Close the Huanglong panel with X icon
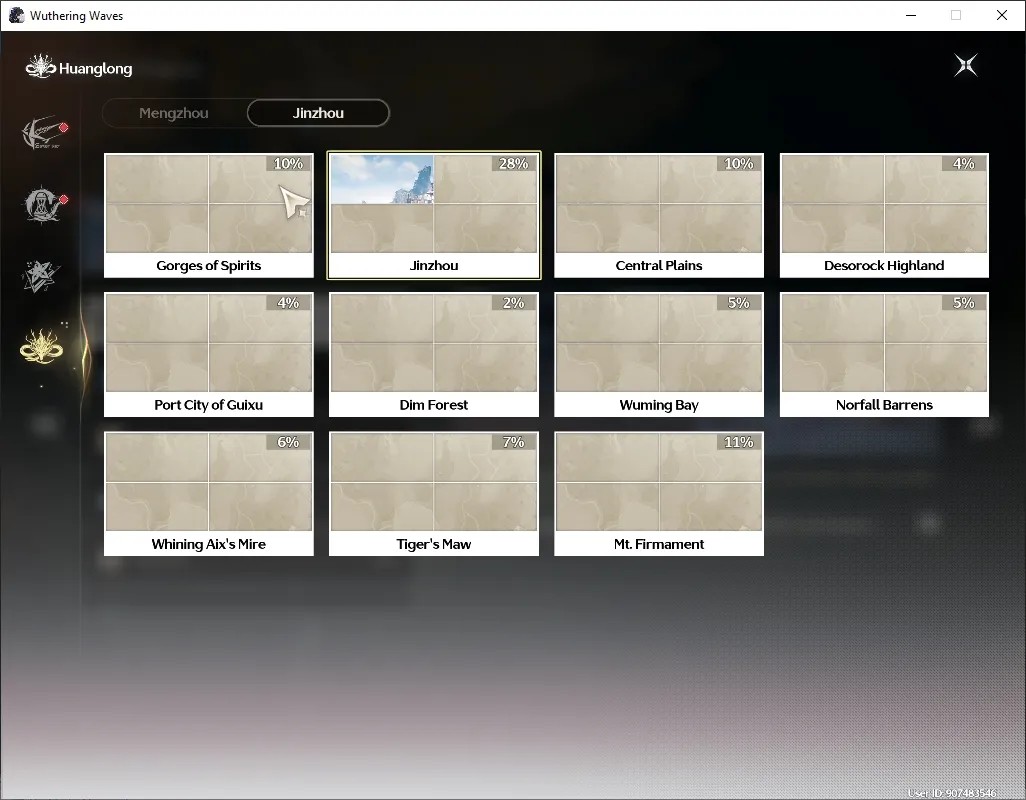Screen dimensions: 1026x800 (x=966, y=65)
